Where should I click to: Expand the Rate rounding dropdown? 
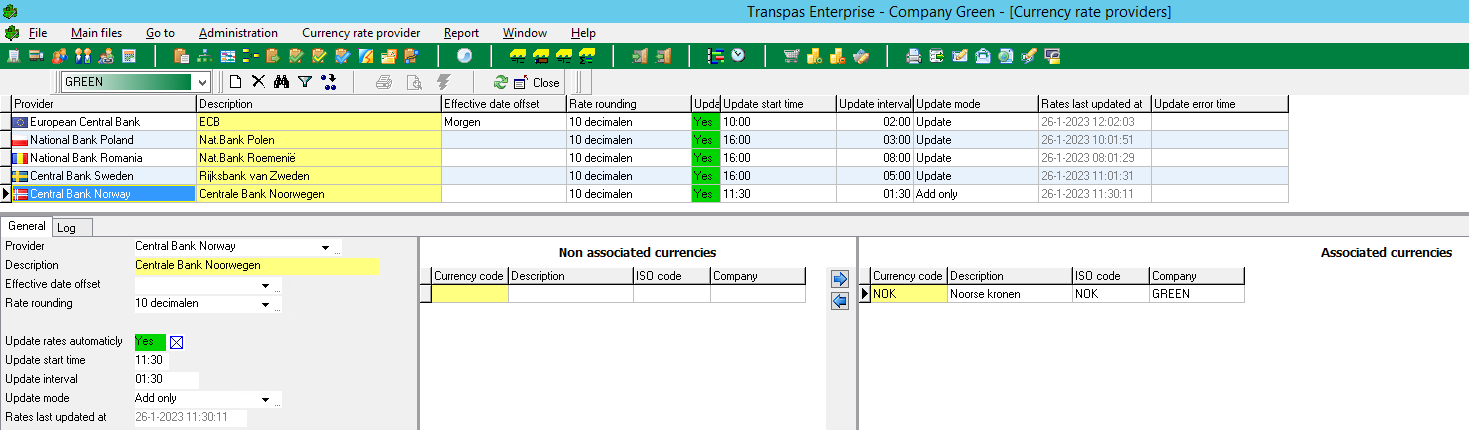265,304
